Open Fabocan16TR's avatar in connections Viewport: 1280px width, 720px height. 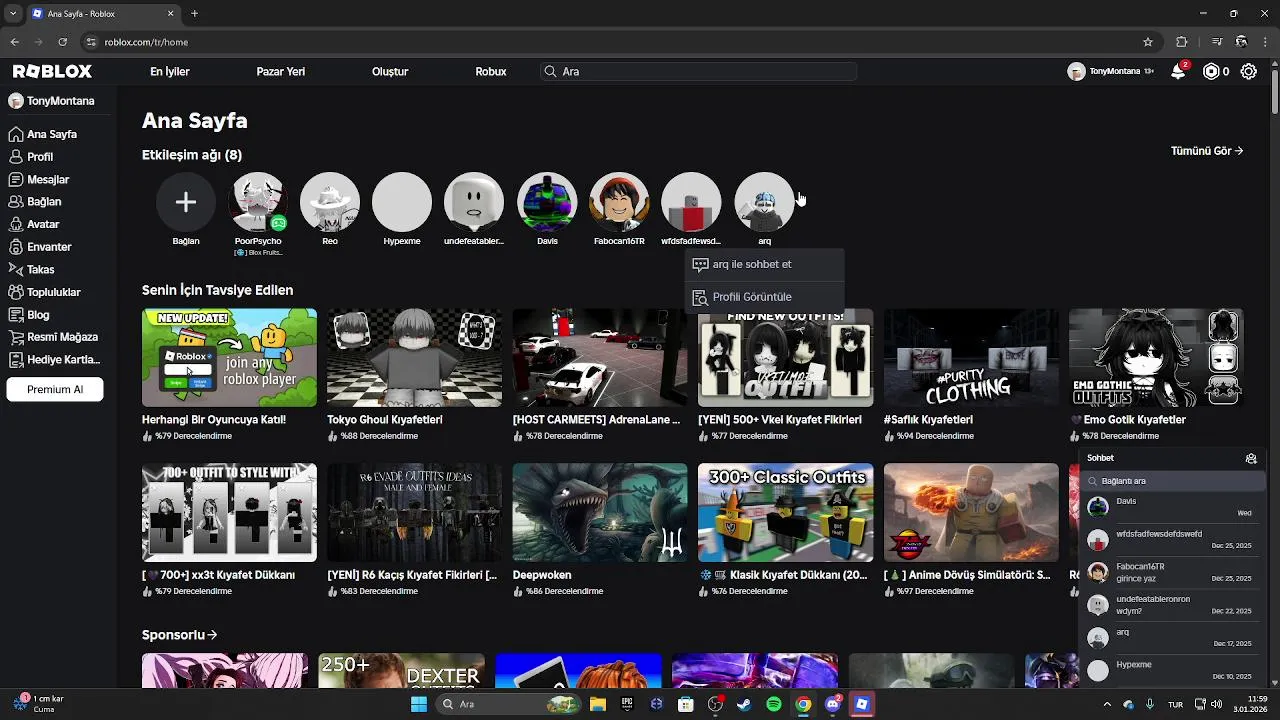click(619, 202)
